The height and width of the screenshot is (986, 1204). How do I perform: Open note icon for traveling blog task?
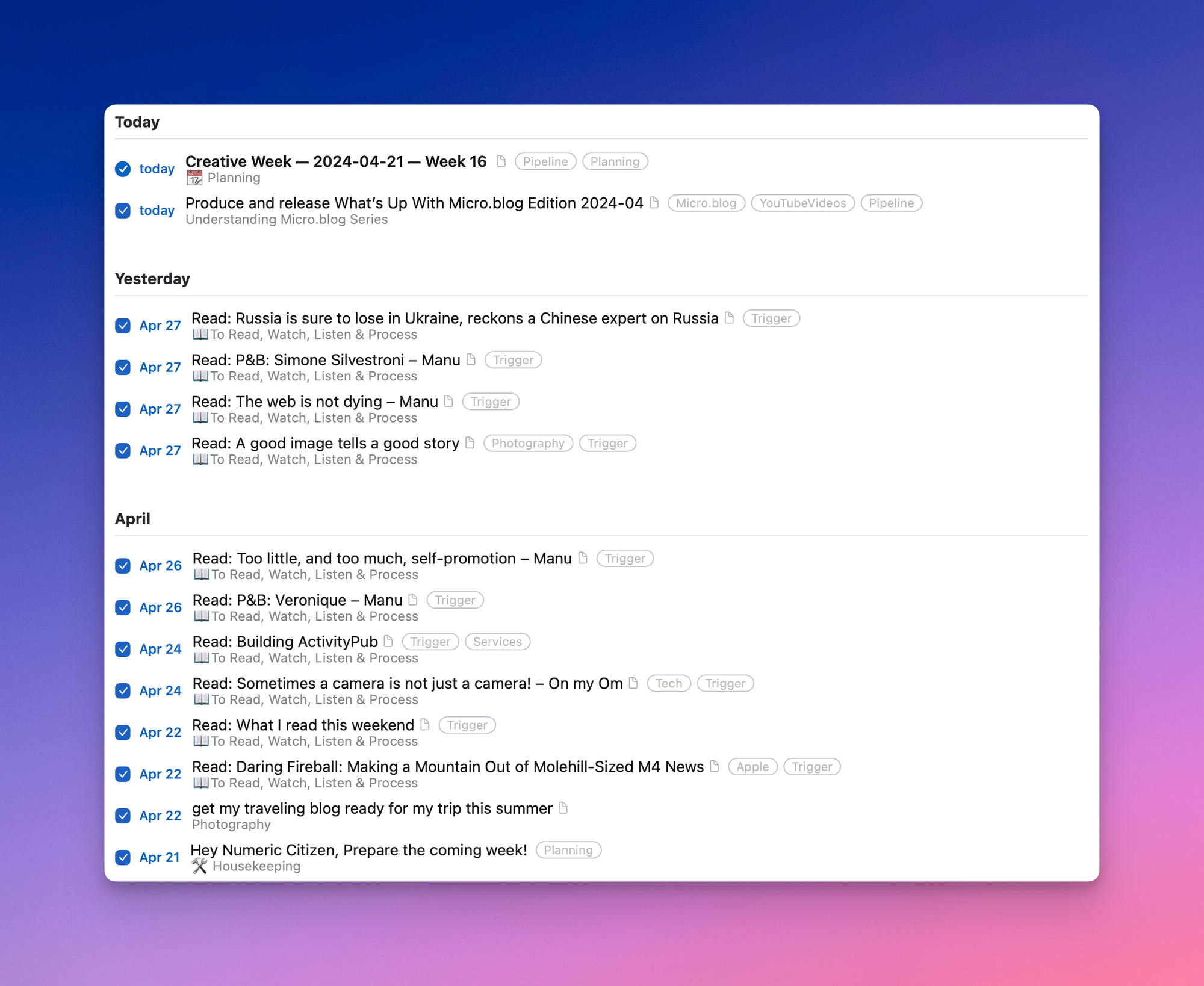563,808
